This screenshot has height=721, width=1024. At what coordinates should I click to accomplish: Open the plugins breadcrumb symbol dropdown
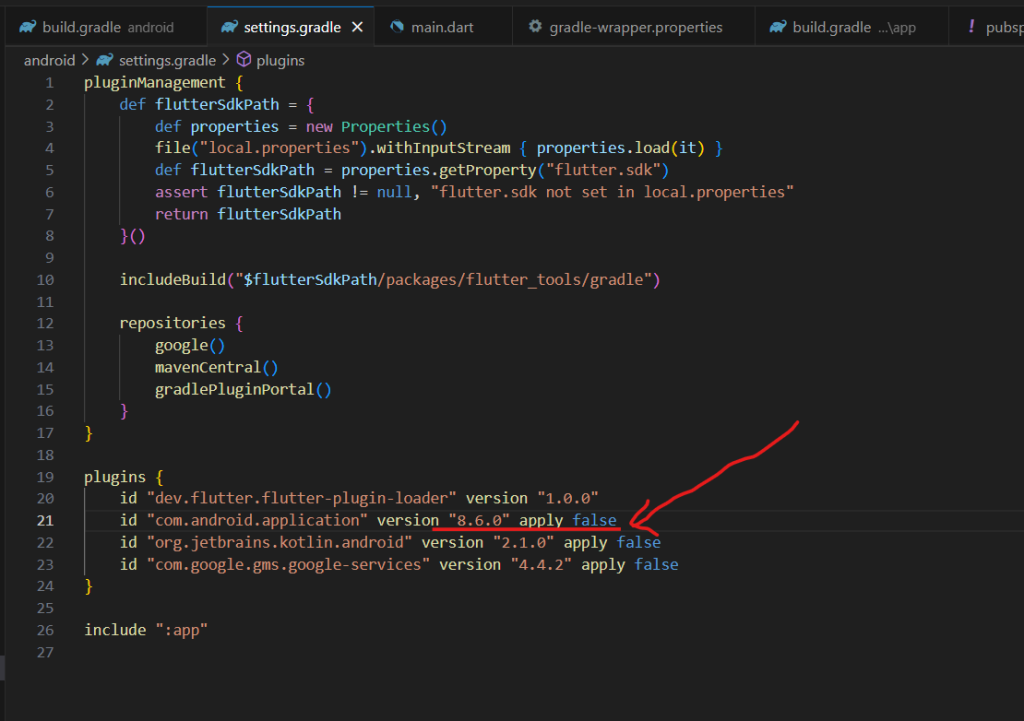pyautogui.click(x=280, y=61)
